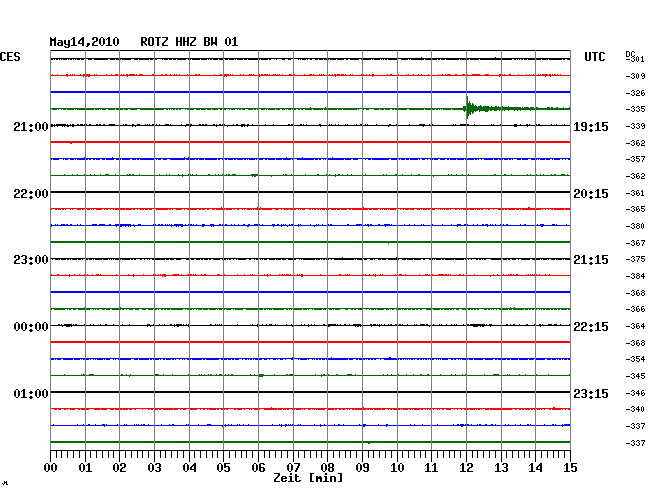Viewport: 650px width, 494px height.
Task: Click the UTC column header
Action: point(594,57)
